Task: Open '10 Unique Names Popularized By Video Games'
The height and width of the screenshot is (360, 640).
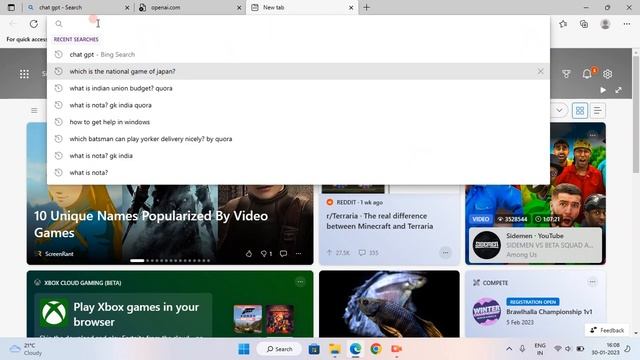Action: point(151,224)
